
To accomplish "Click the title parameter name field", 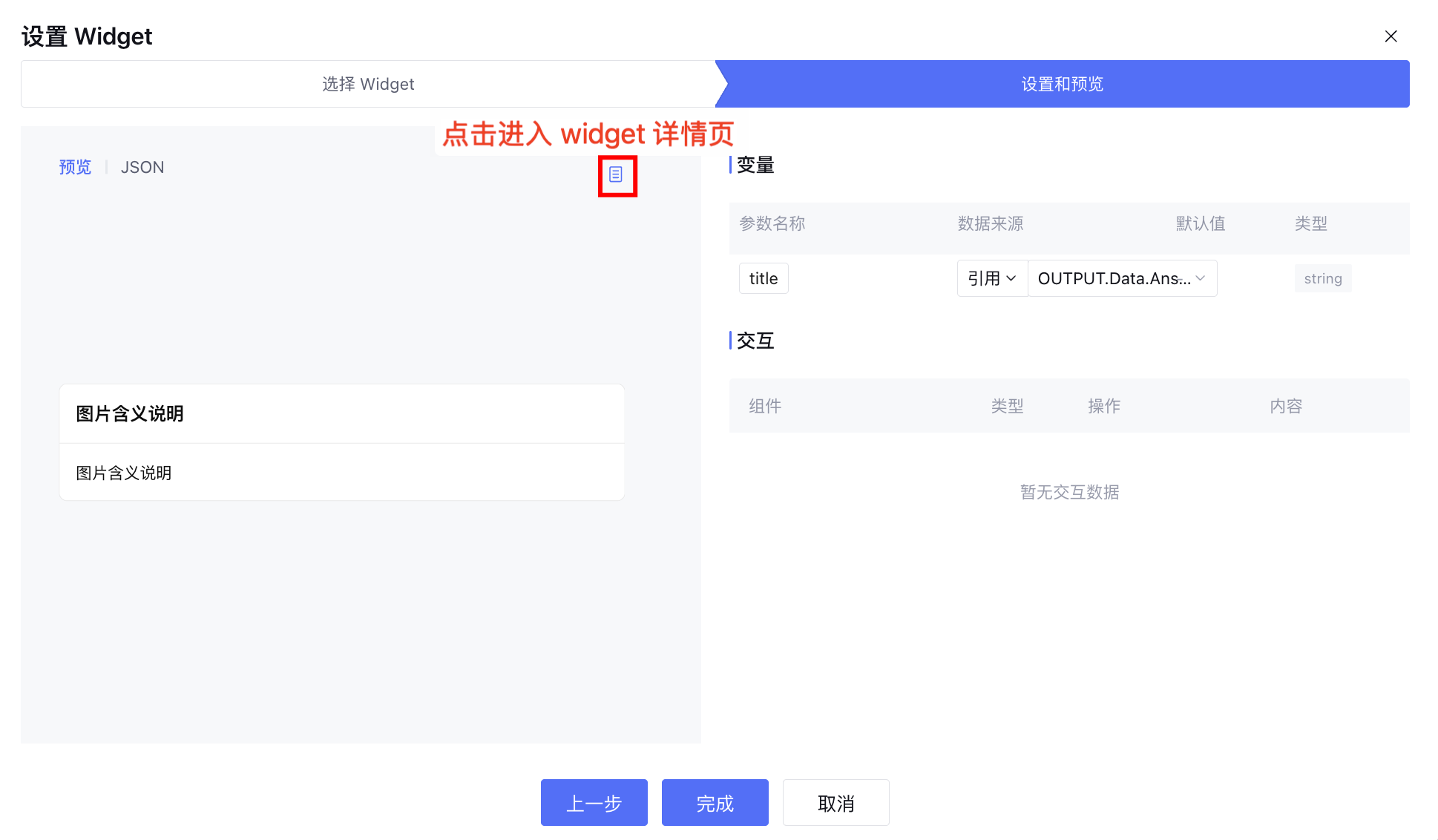I will click(764, 278).
